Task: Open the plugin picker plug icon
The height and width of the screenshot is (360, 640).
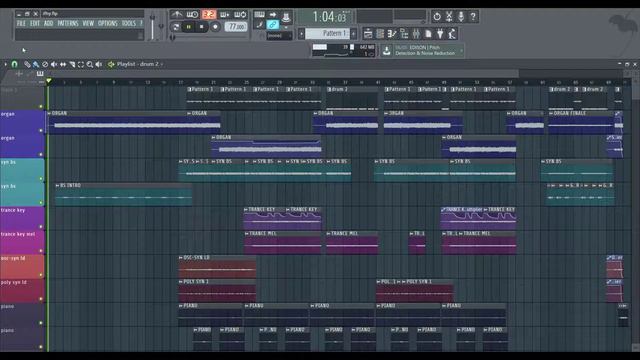Action: pyautogui.click(x=440, y=33)
